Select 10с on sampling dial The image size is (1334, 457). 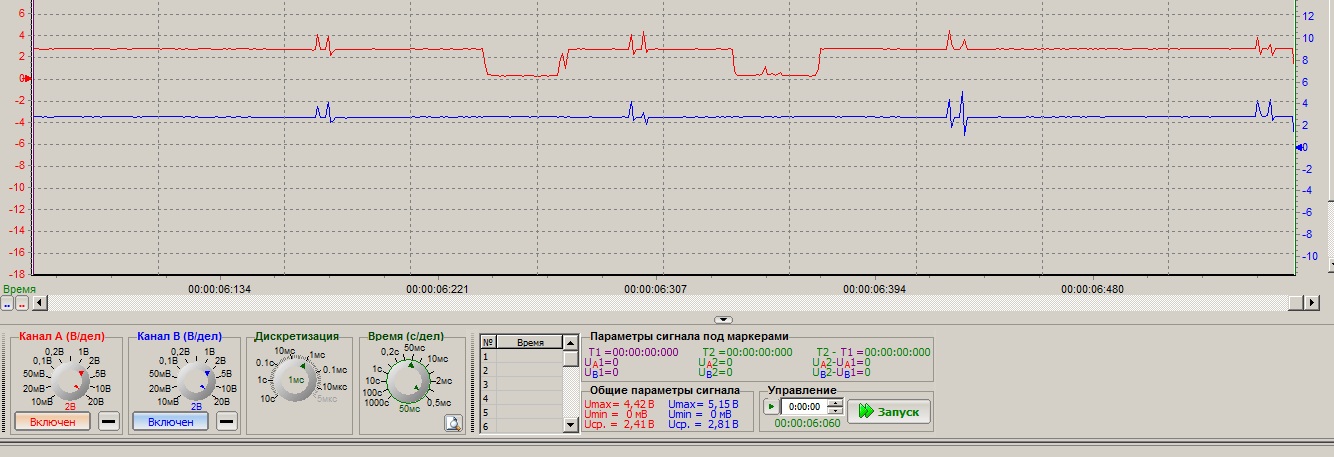(x=268, y=398)
